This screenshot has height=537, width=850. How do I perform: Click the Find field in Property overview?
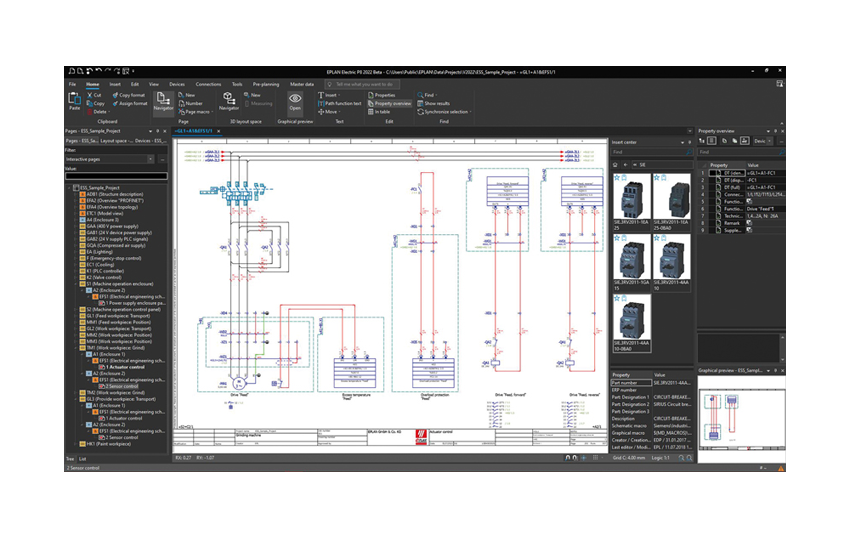740,152
